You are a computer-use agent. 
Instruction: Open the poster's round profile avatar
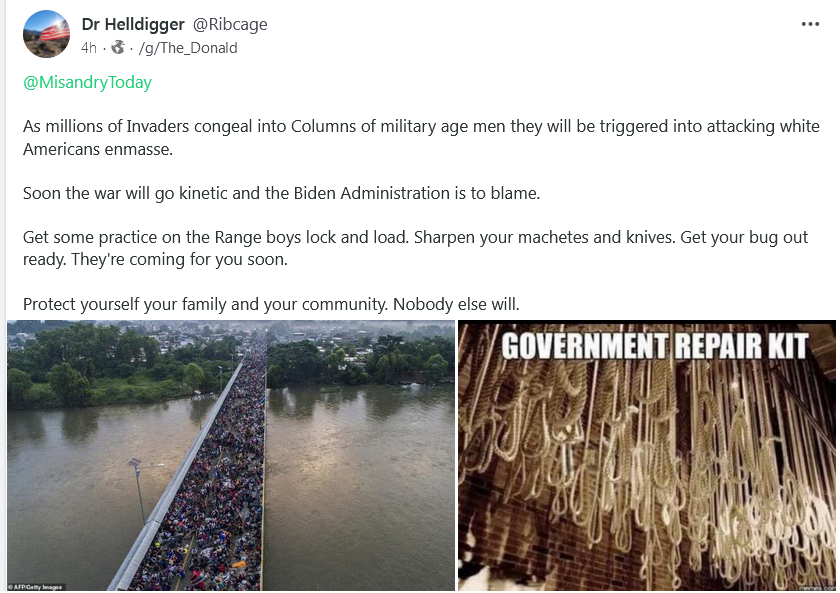point(47,34)
